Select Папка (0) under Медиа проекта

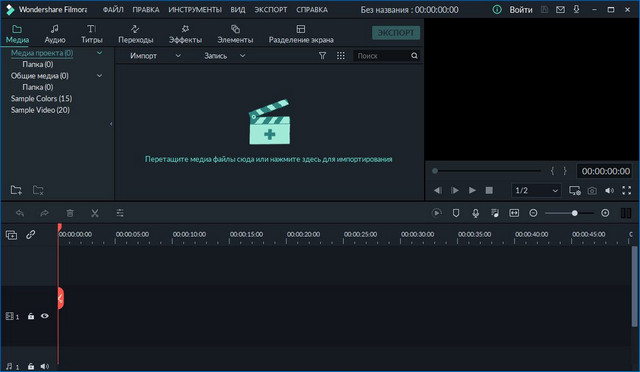[38, 64]
